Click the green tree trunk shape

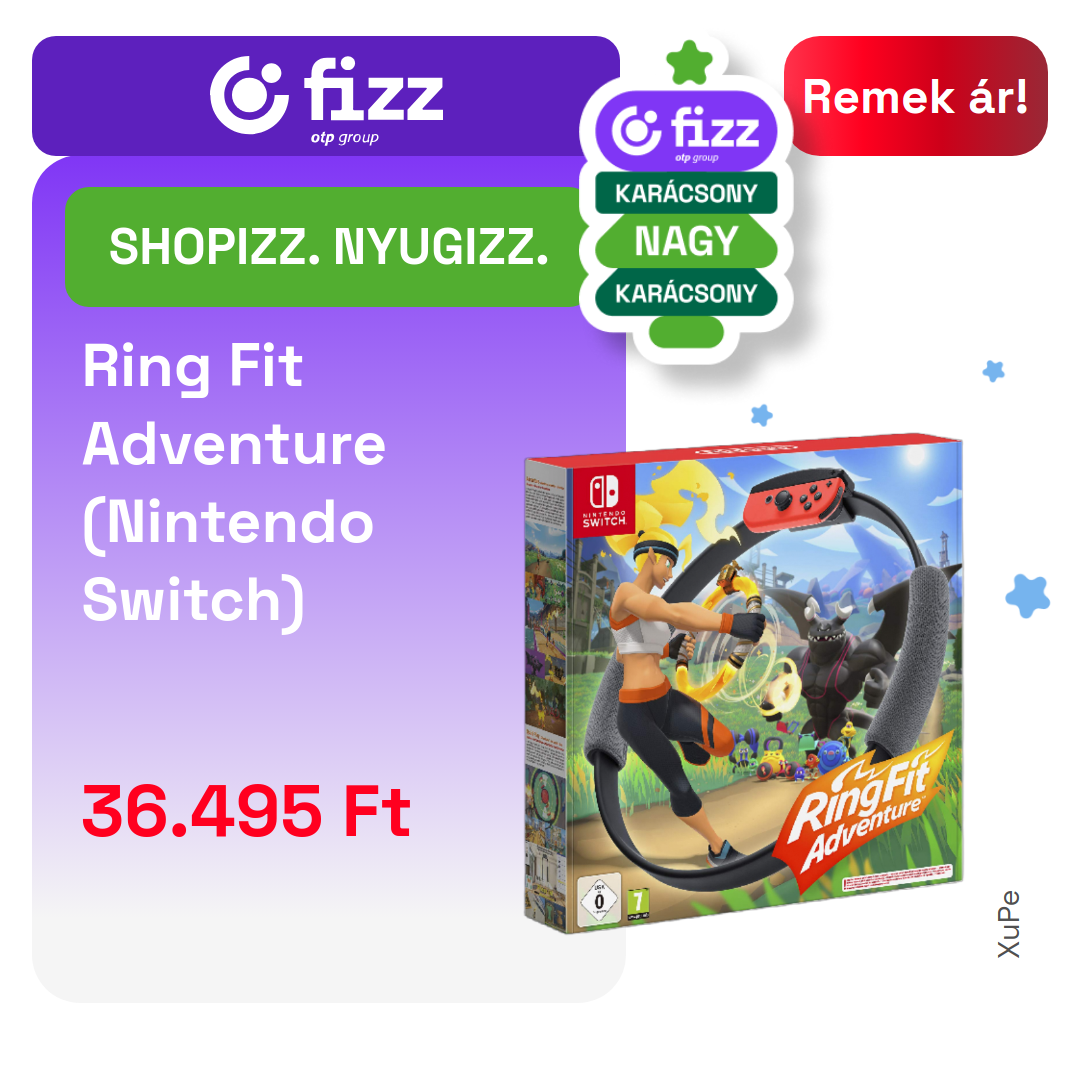coord(686,333)
